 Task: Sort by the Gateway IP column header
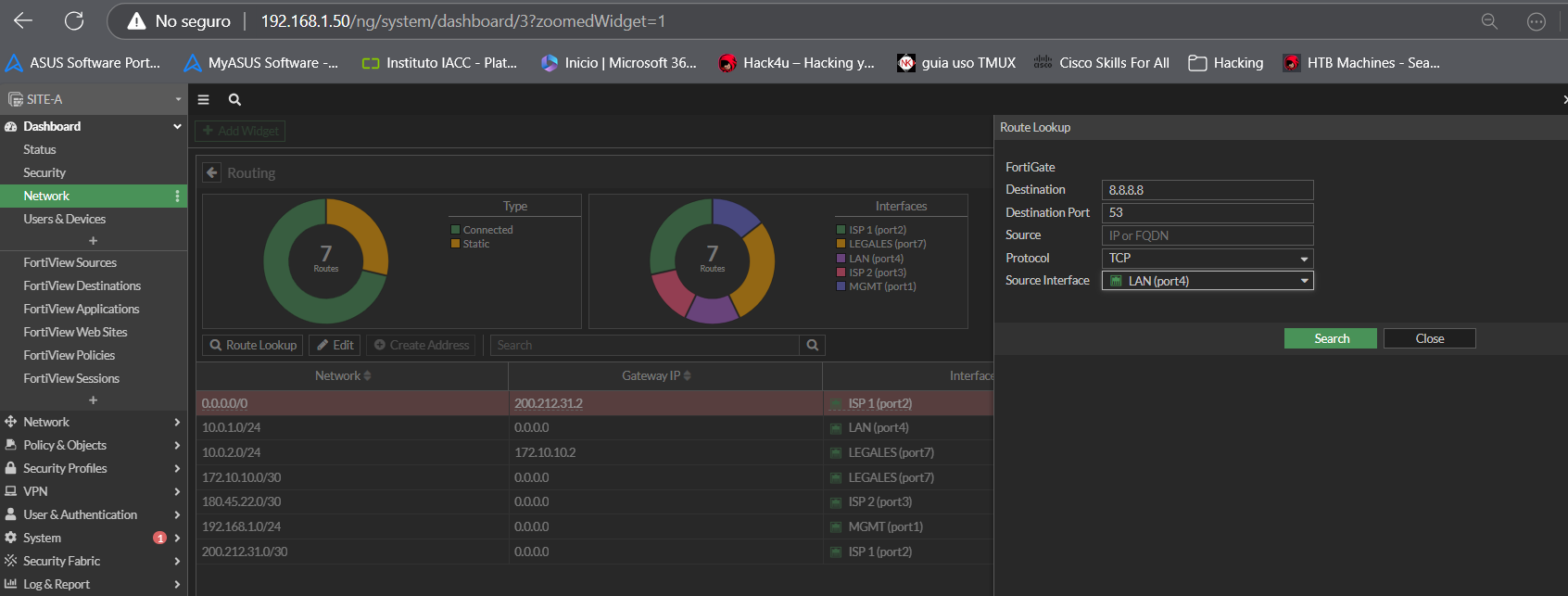coord(656,376)
